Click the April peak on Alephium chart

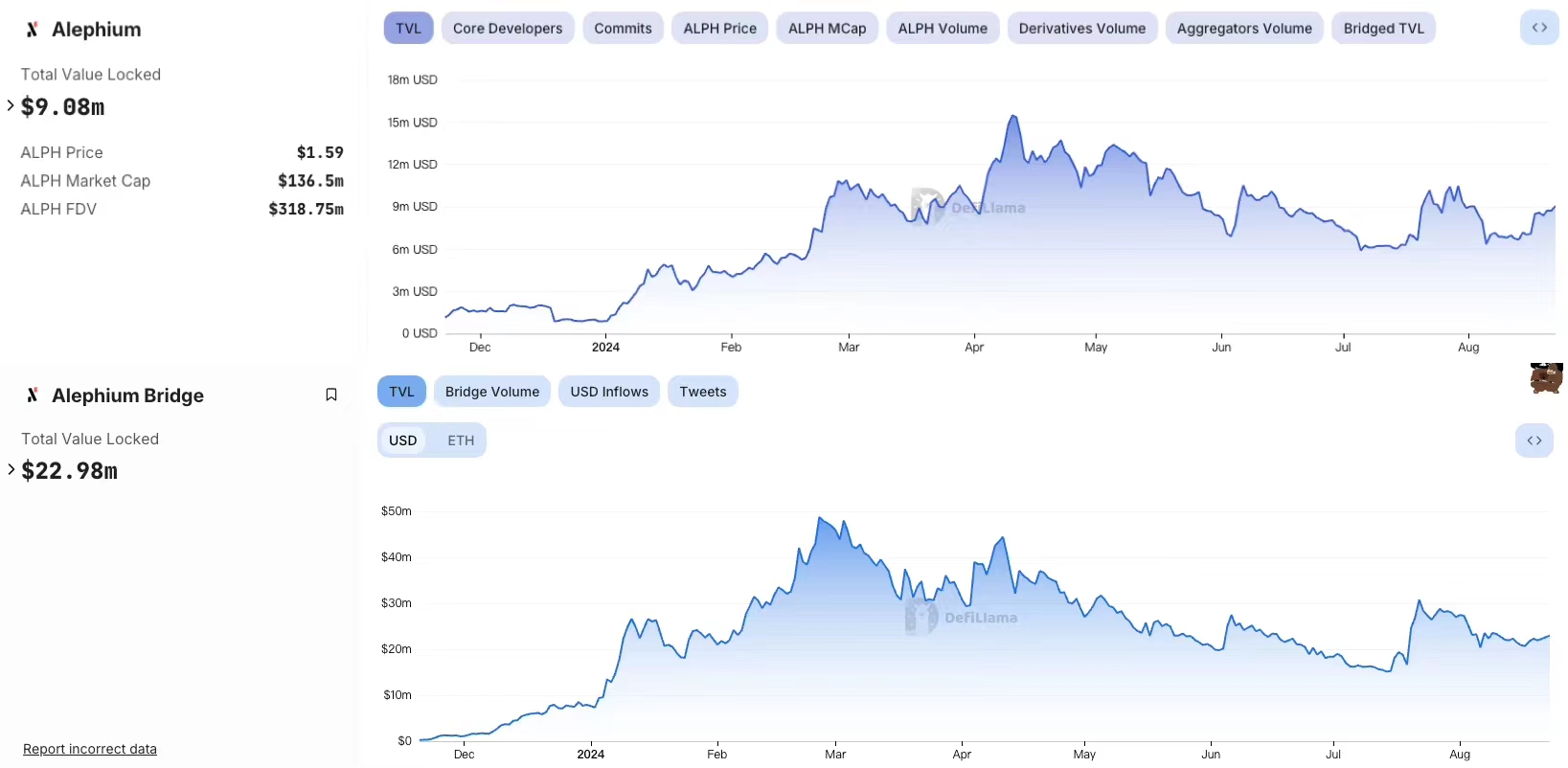click(x=1012, y=117)
